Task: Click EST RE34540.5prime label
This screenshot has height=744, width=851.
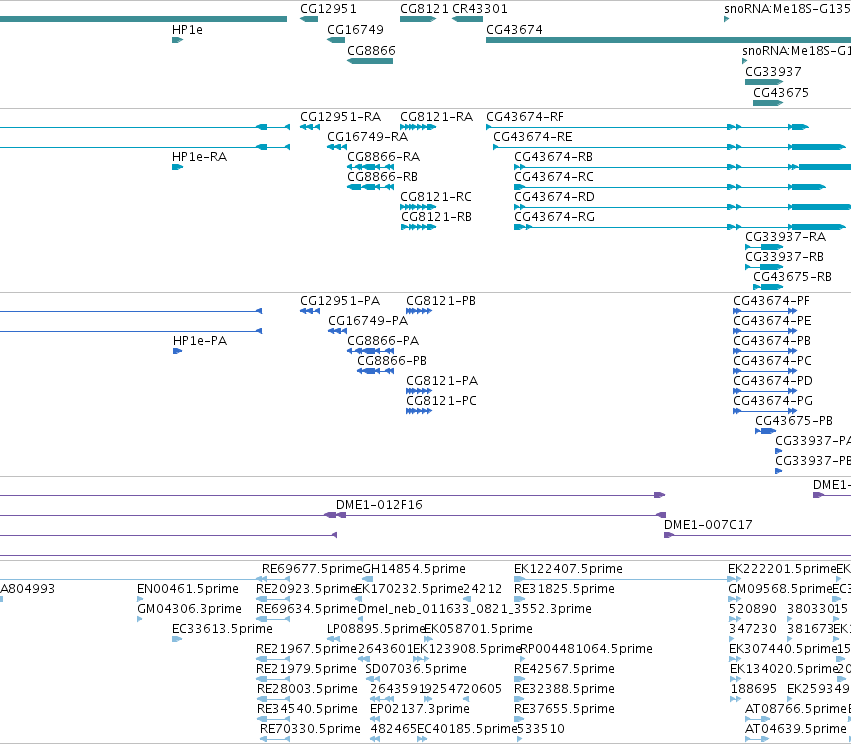Action: [x=307, y=709]
